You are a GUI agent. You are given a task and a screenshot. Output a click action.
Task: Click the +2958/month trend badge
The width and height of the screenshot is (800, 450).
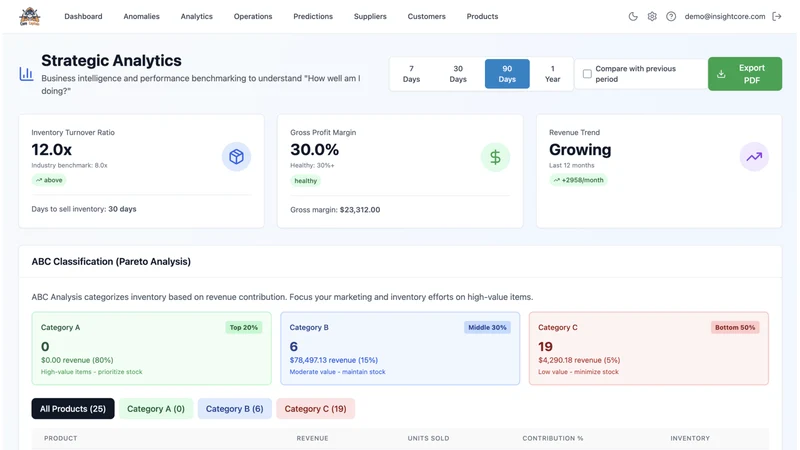(x=578, y=180)
